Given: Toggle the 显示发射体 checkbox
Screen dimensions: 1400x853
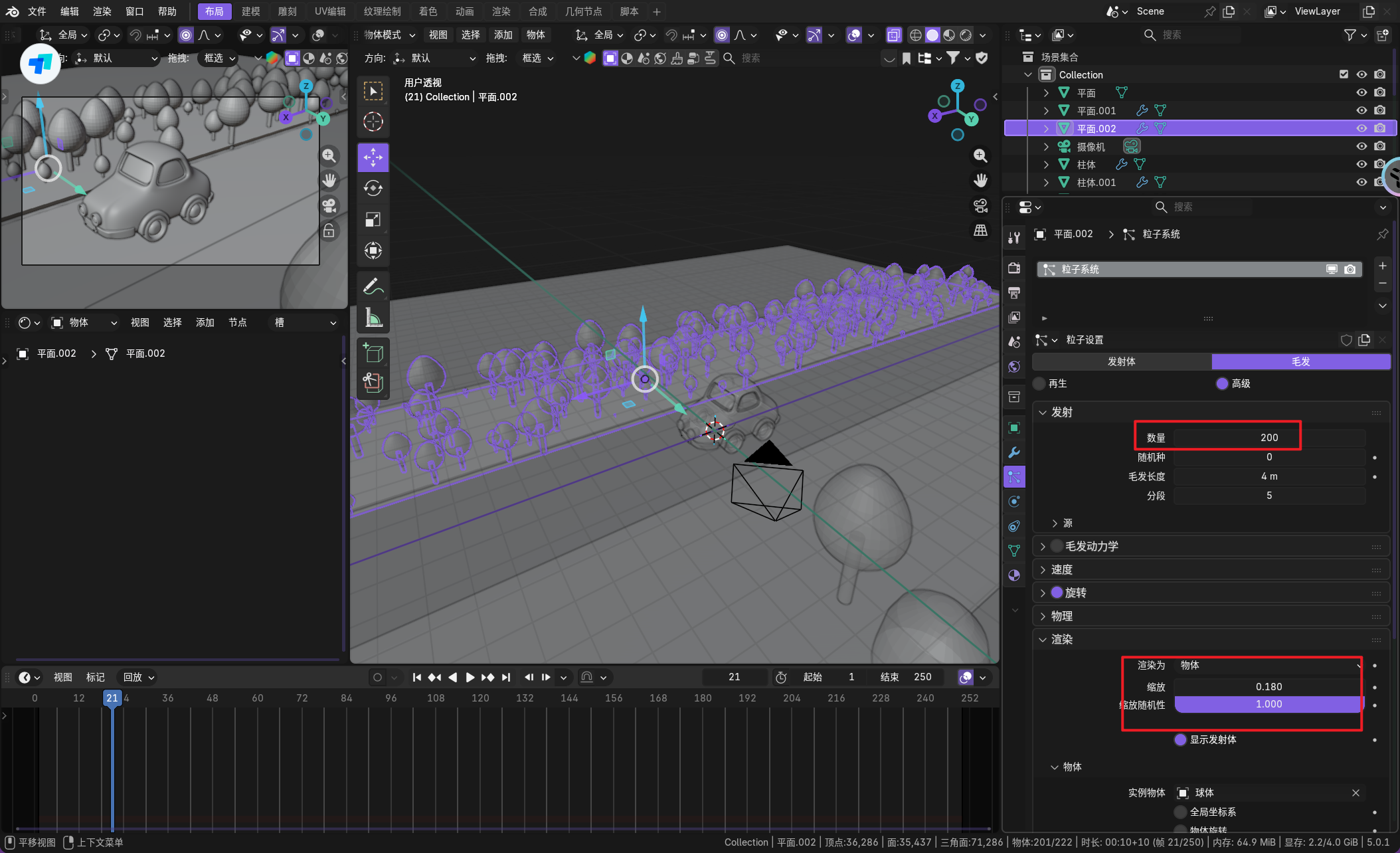Looking at the screenshot, I should pos(1180,739).
